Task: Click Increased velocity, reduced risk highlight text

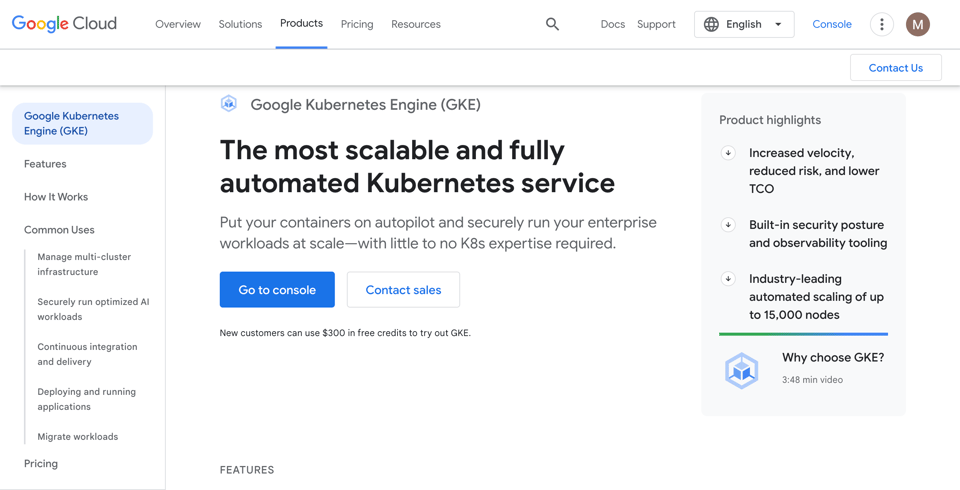Action: [x=814, y=171]
